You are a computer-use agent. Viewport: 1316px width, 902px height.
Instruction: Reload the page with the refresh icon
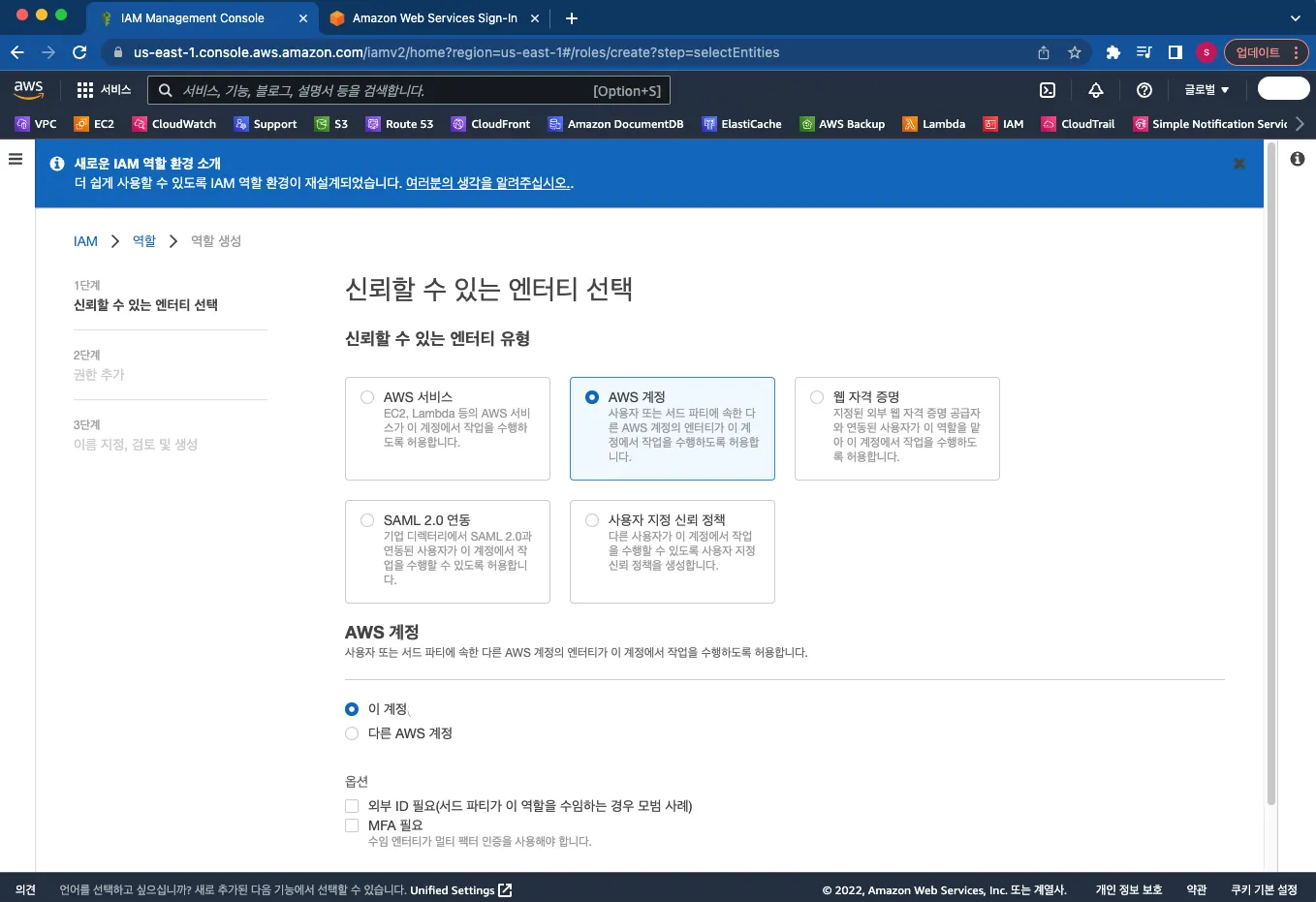(79, 52)
